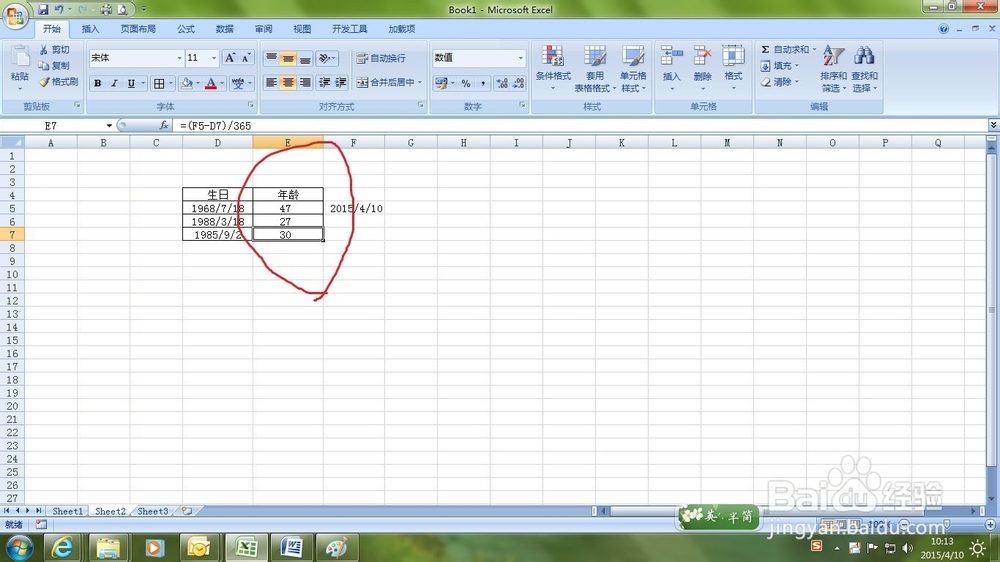Save workbook from quick access toolbar
The image size is (1000, 562).
pyautogui.click(x=43, y=10)
